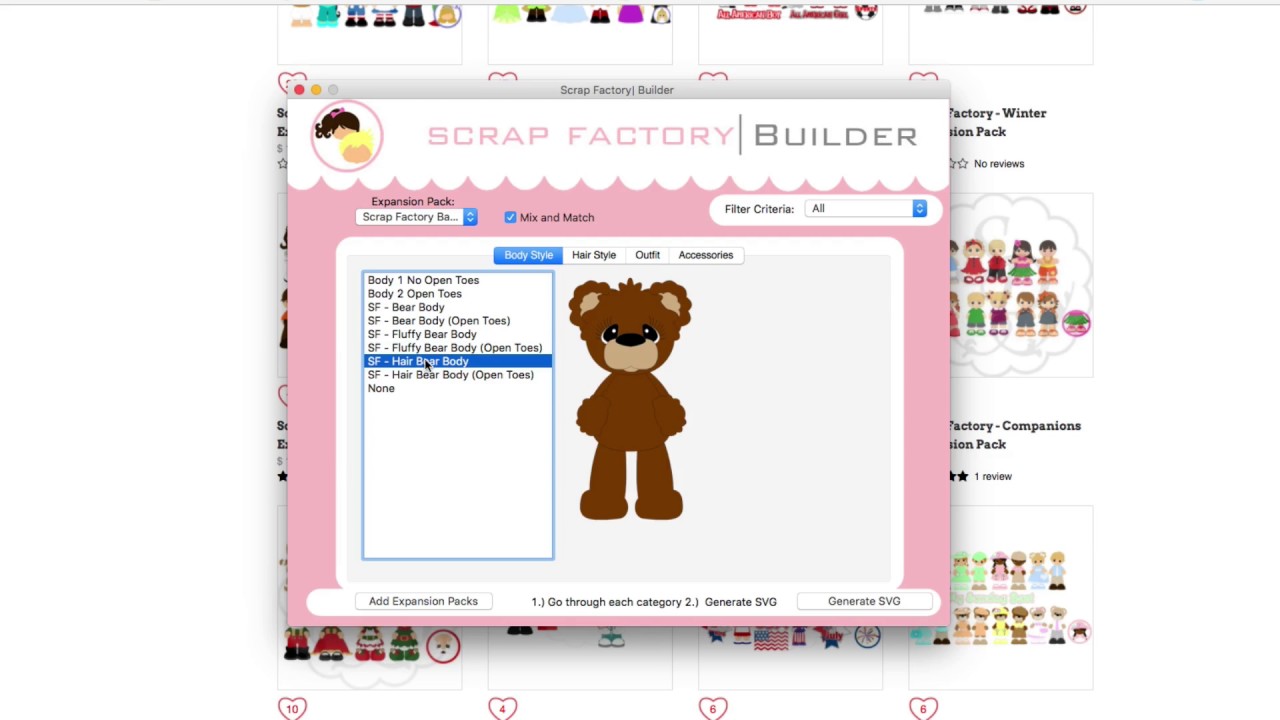Close the Scrap Factory Builder window
This screenshot has height=720, width=1280.
(299, 90)
